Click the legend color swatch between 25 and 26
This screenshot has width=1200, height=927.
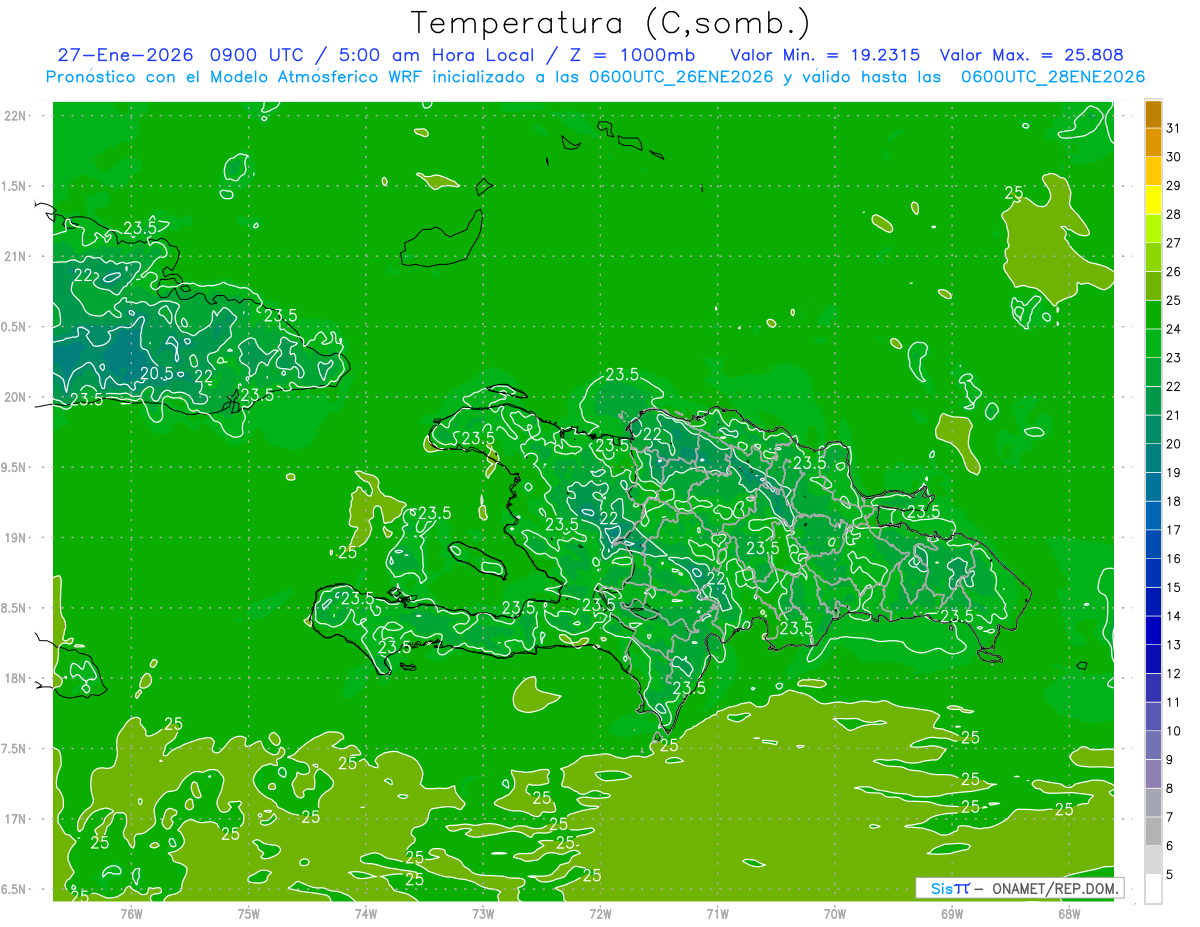coord(1153,286)
